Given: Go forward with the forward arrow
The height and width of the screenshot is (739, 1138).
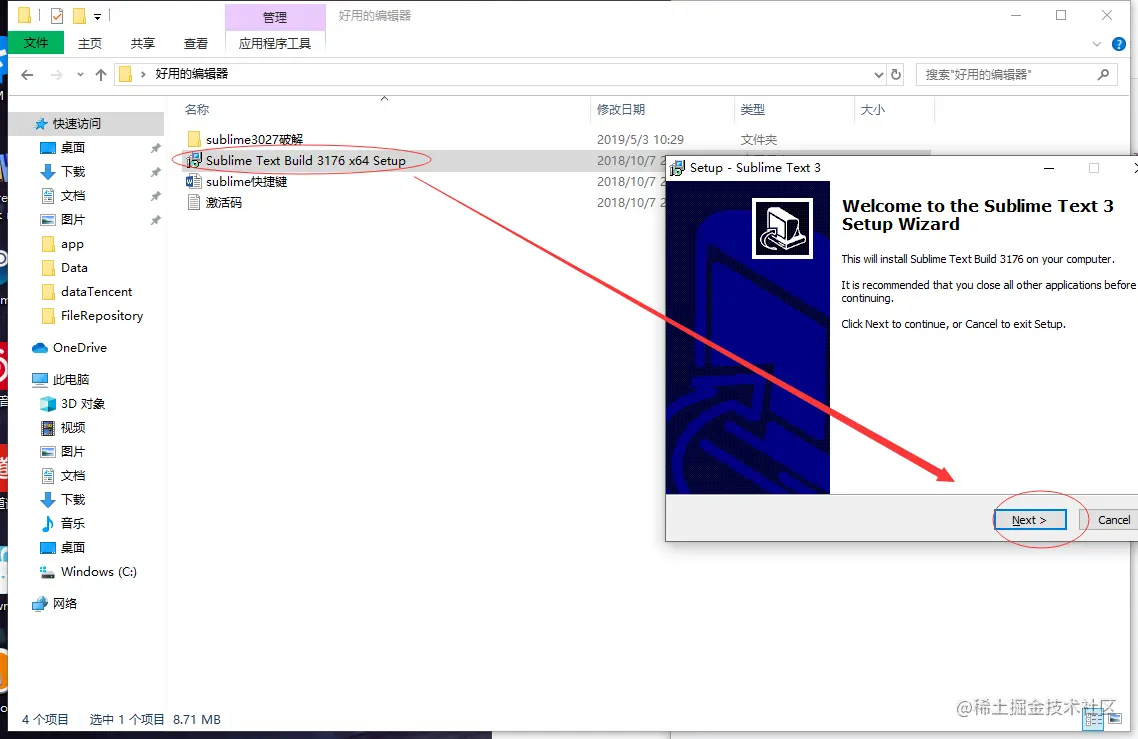Looking at the screenshot, I should (57, 74).
